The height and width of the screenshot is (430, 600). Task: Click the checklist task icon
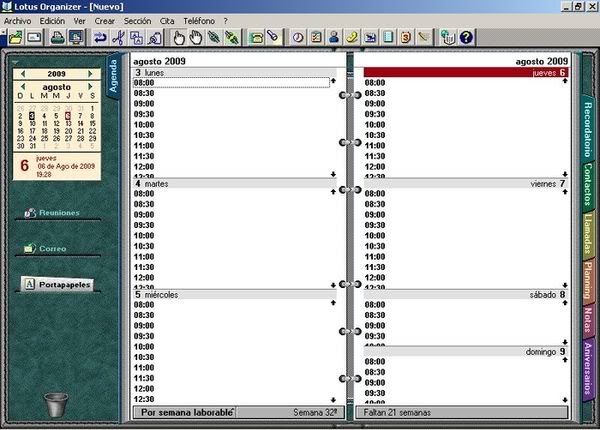point(316,37)
